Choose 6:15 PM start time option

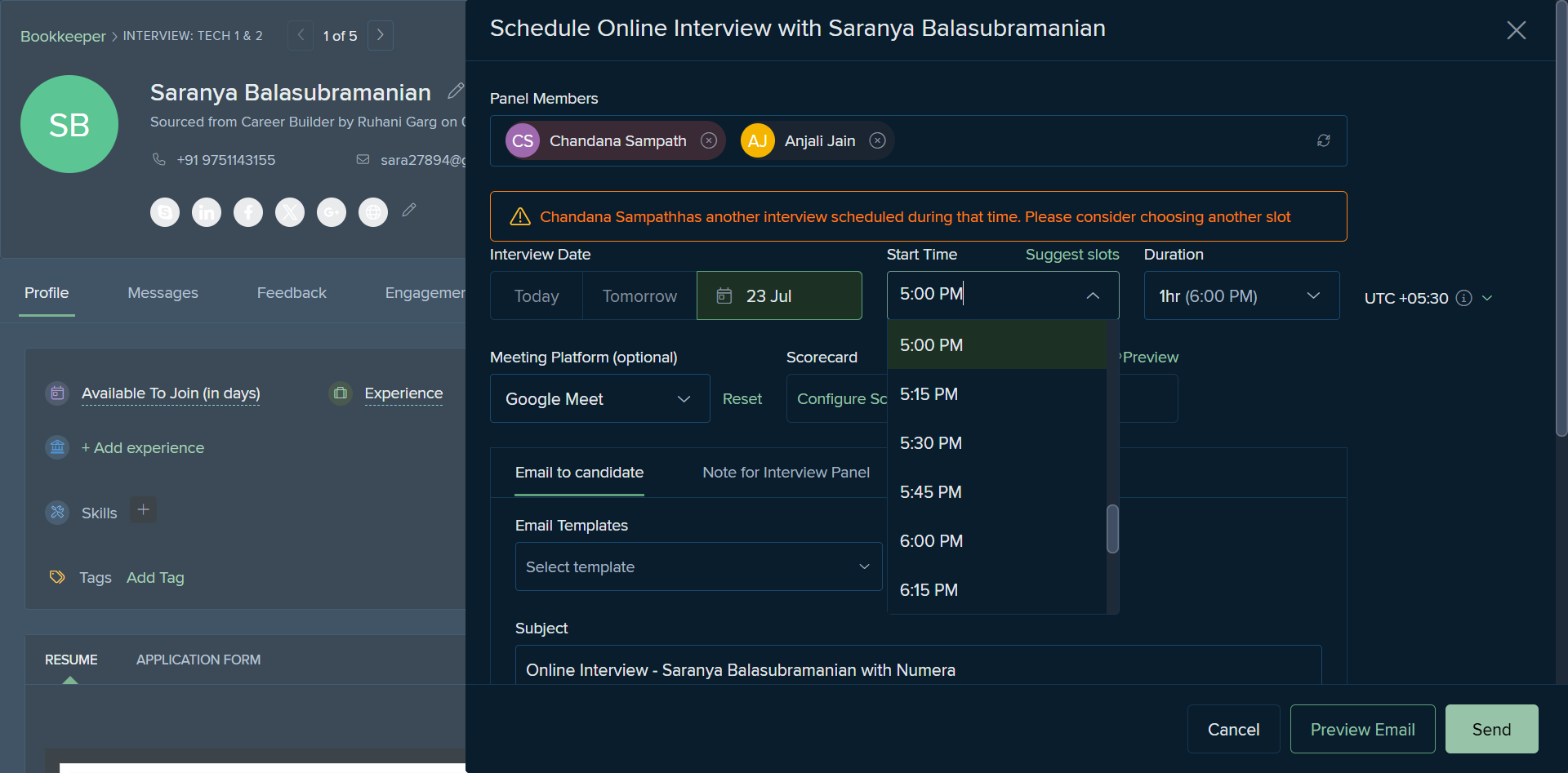tap(996, 589)
